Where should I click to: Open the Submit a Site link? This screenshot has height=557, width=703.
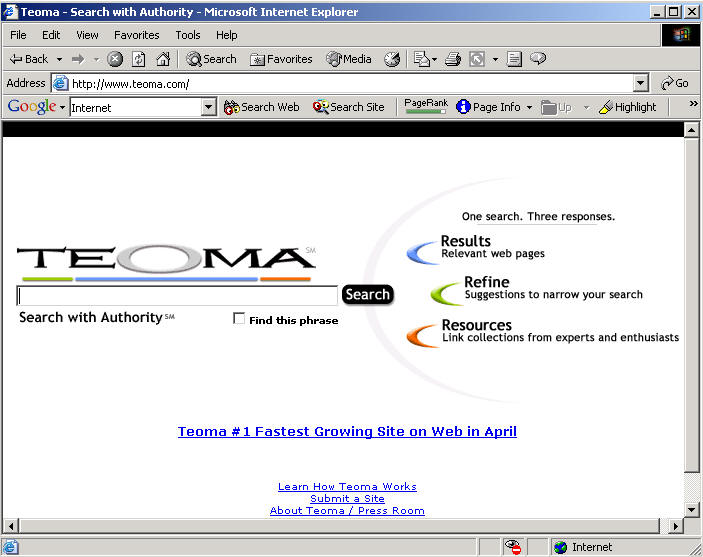pos(347,499)
